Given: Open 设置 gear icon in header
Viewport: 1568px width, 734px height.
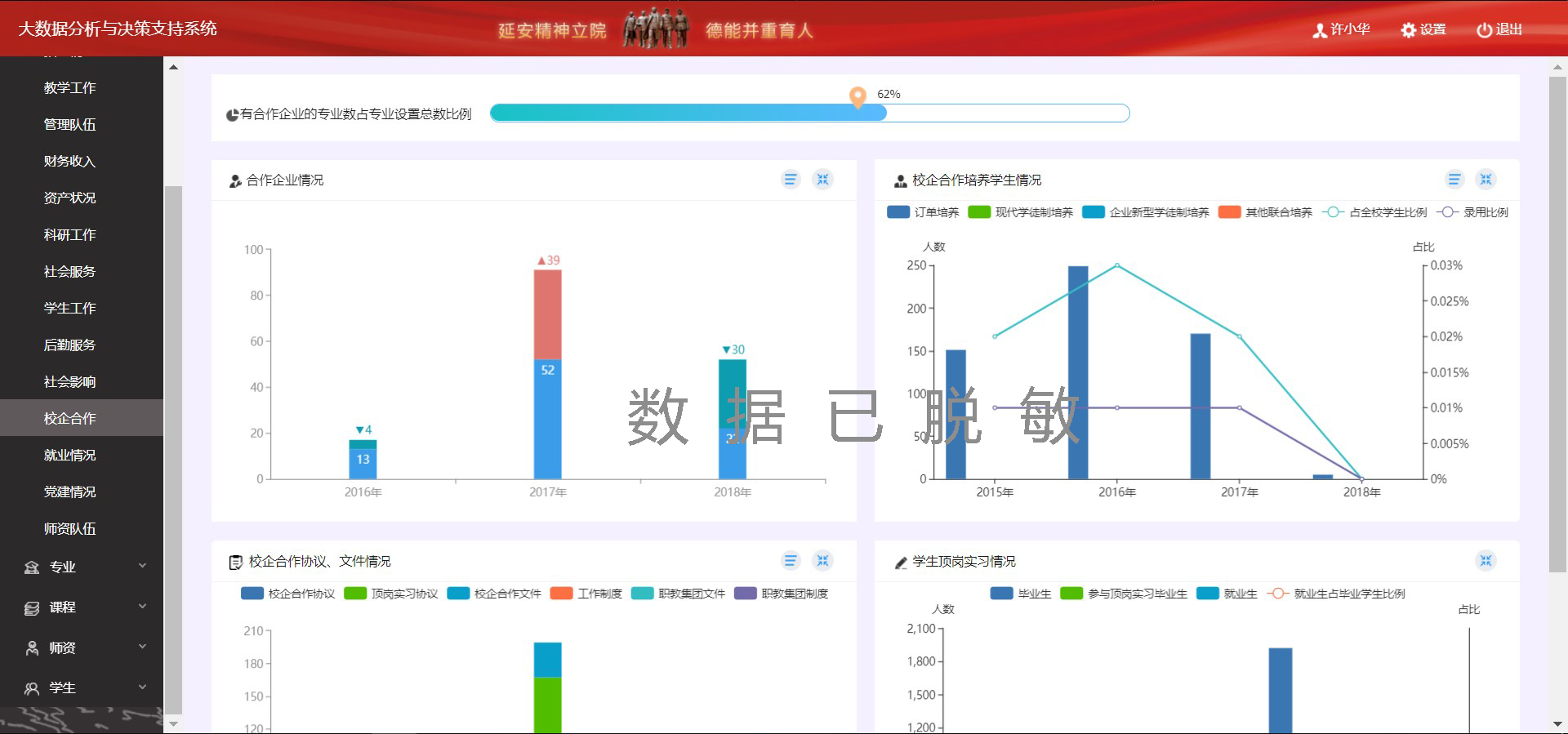Looking at the screenshot, I should coord(1423,30).
